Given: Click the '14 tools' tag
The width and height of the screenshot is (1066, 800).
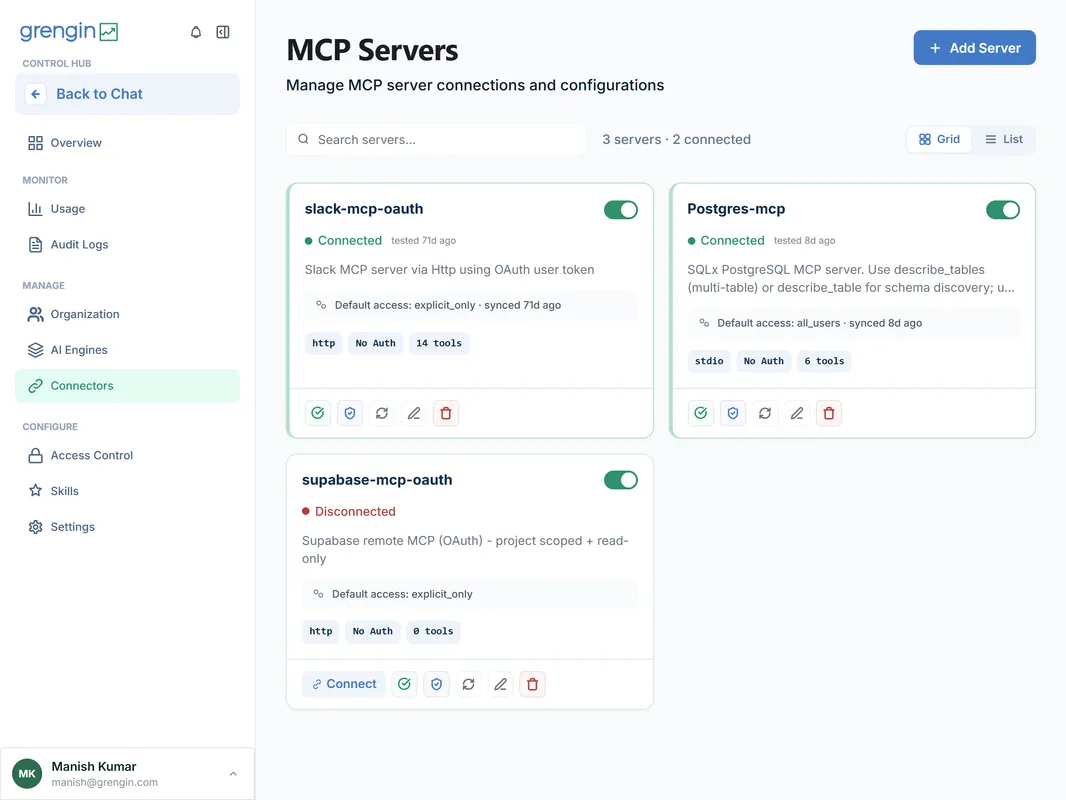Looking at the screenshot, I should [439, 343].
